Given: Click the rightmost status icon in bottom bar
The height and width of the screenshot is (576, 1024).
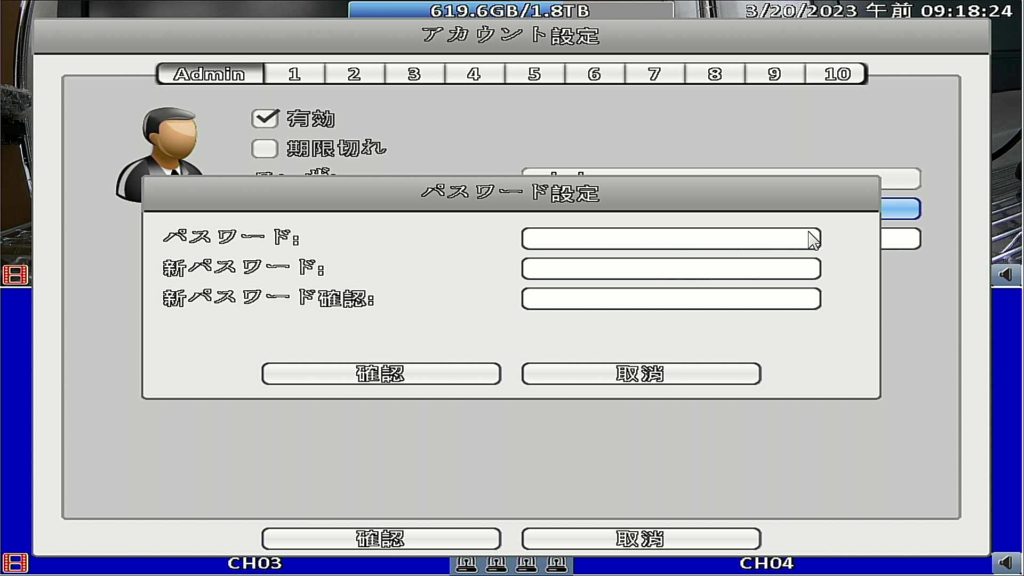Looking at the screenshot, I should (558, 565).
